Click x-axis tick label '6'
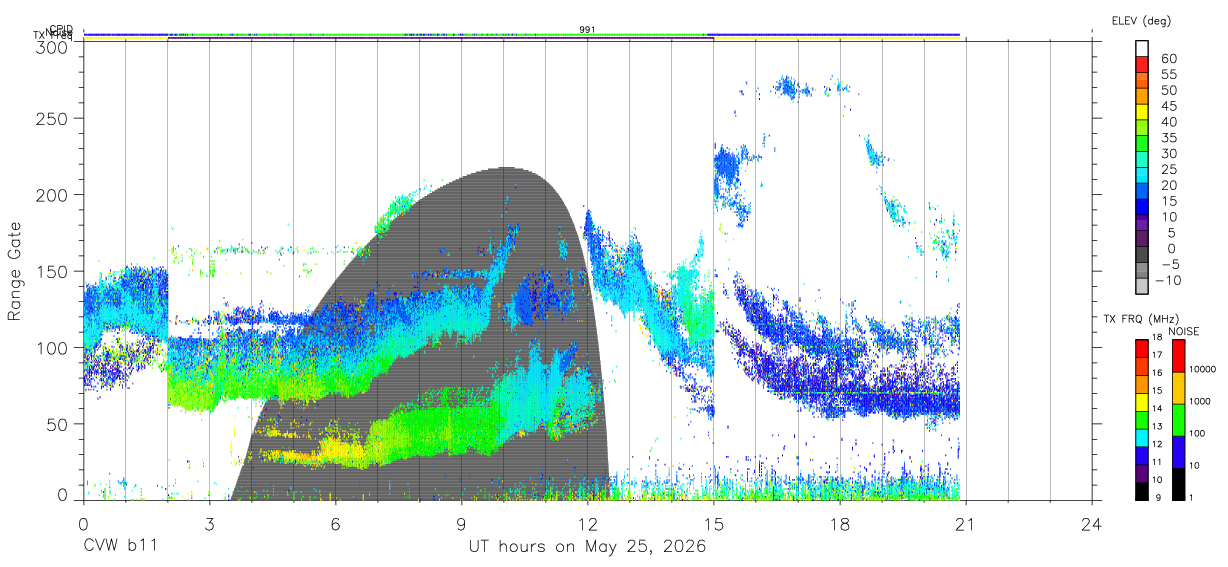1228x567 pixels. pos(335,523)
